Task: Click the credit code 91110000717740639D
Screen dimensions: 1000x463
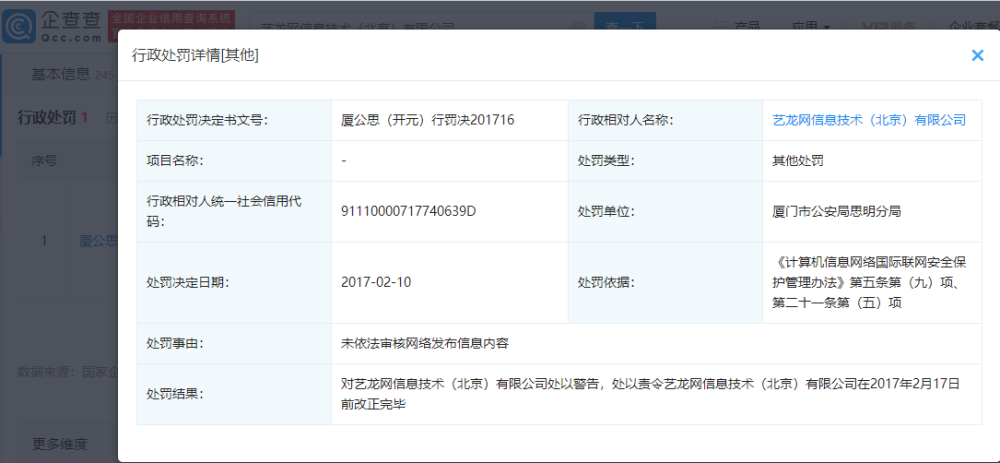Action: point(409,211)
